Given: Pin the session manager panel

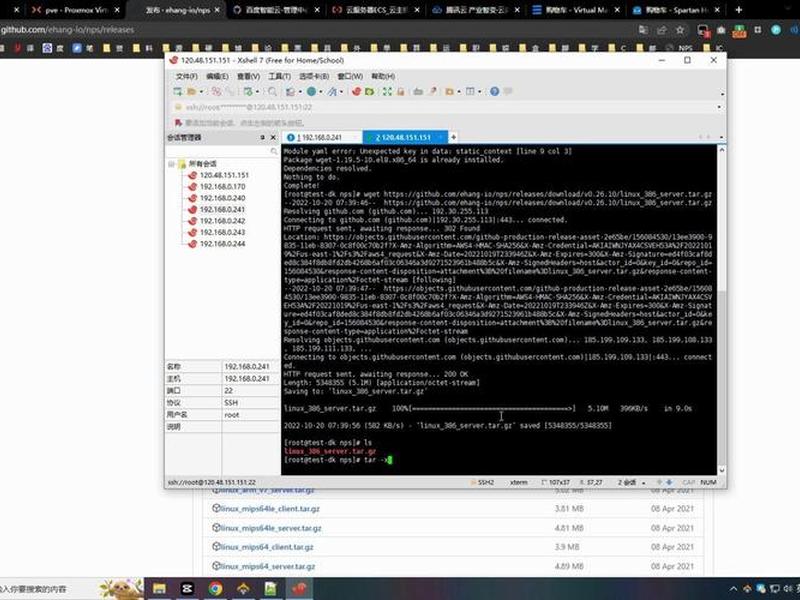Looking at the screenshot, I should 262,137.
